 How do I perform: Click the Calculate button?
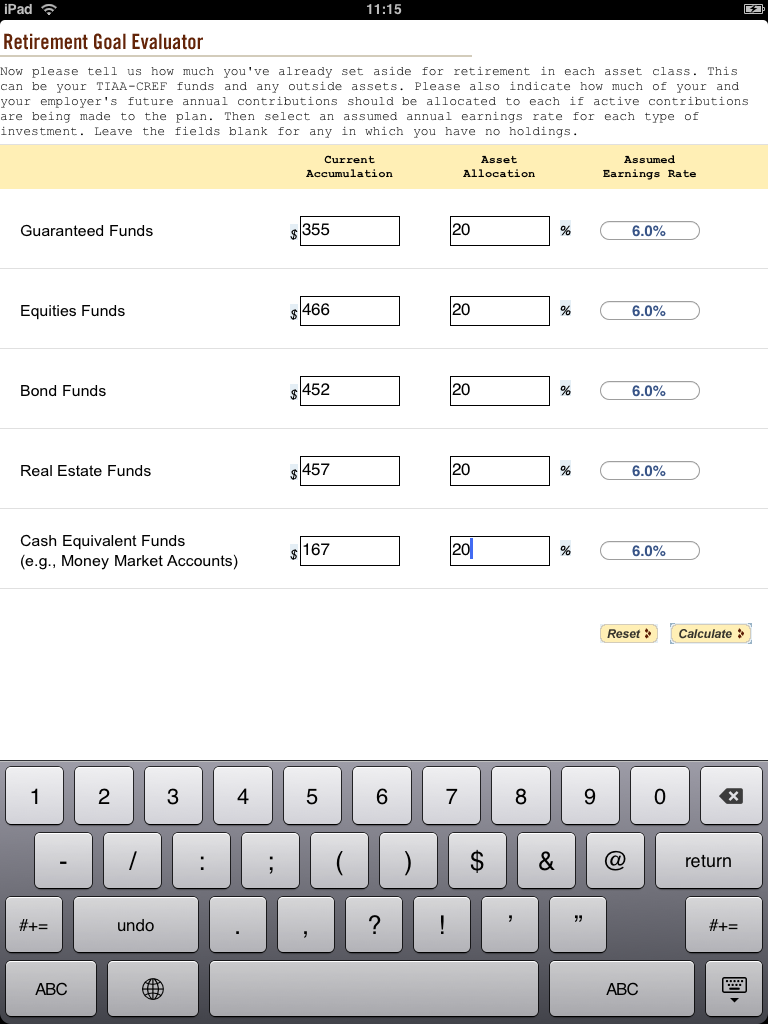coord(711,633)
